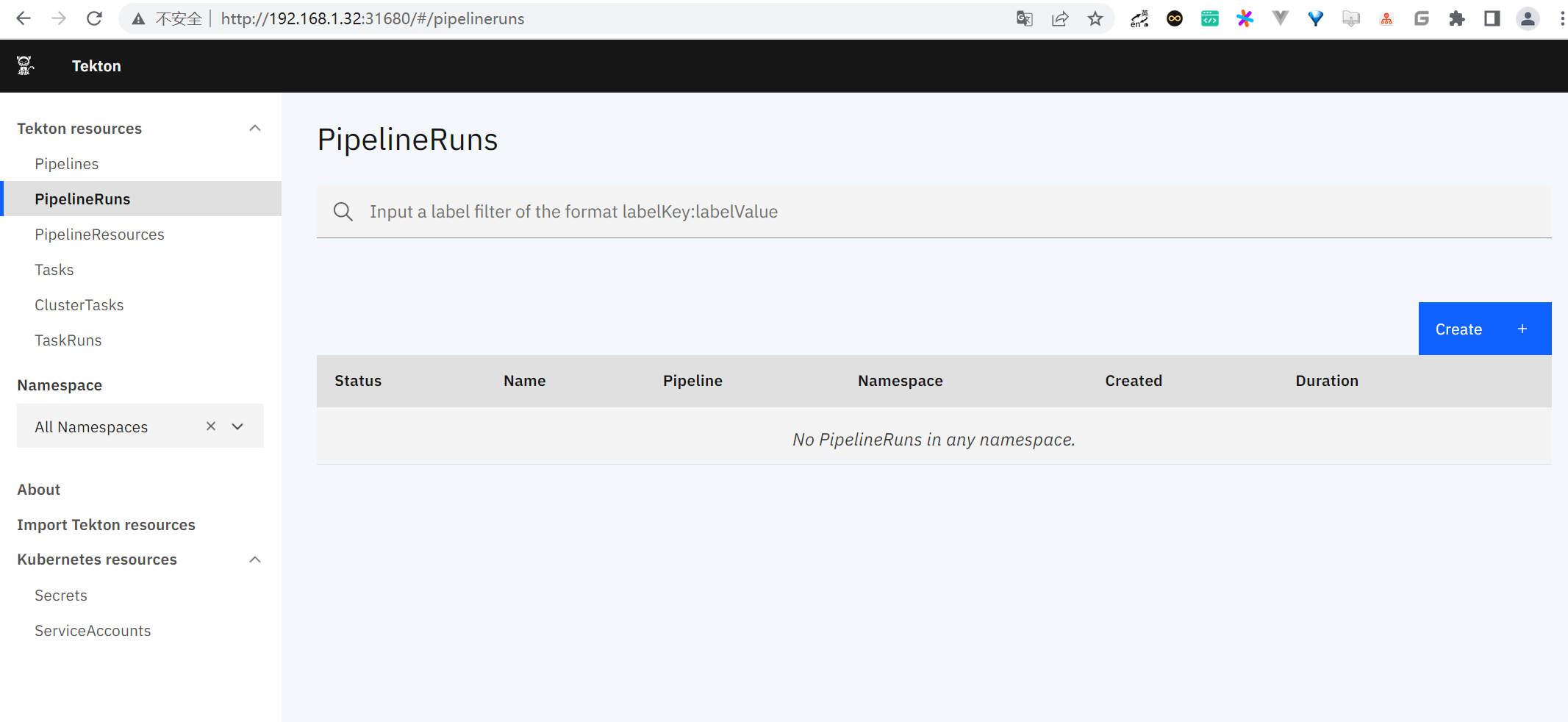Click the PipelineRuns page heading
Screen dimensions: 1568x722
pyautogui.click(x=408, y=139)
